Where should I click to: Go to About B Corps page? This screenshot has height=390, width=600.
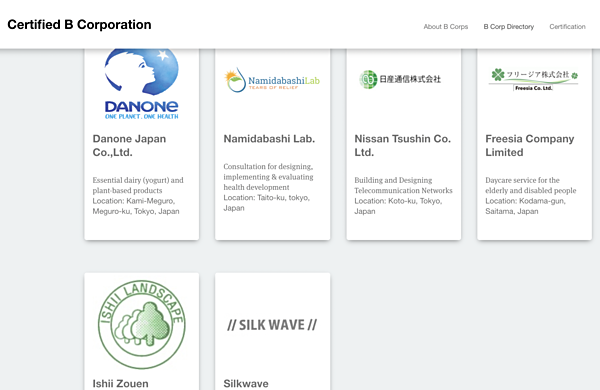tap(446, 26)
